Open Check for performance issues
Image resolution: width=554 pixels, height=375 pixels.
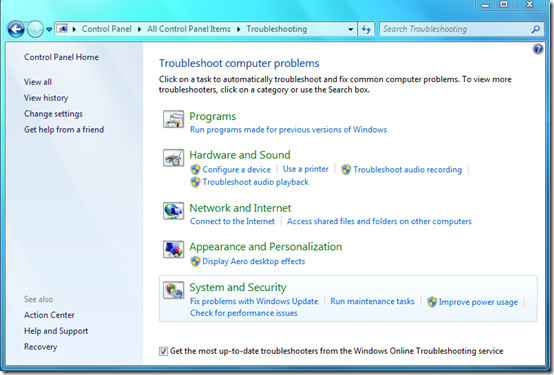point(243,313)
